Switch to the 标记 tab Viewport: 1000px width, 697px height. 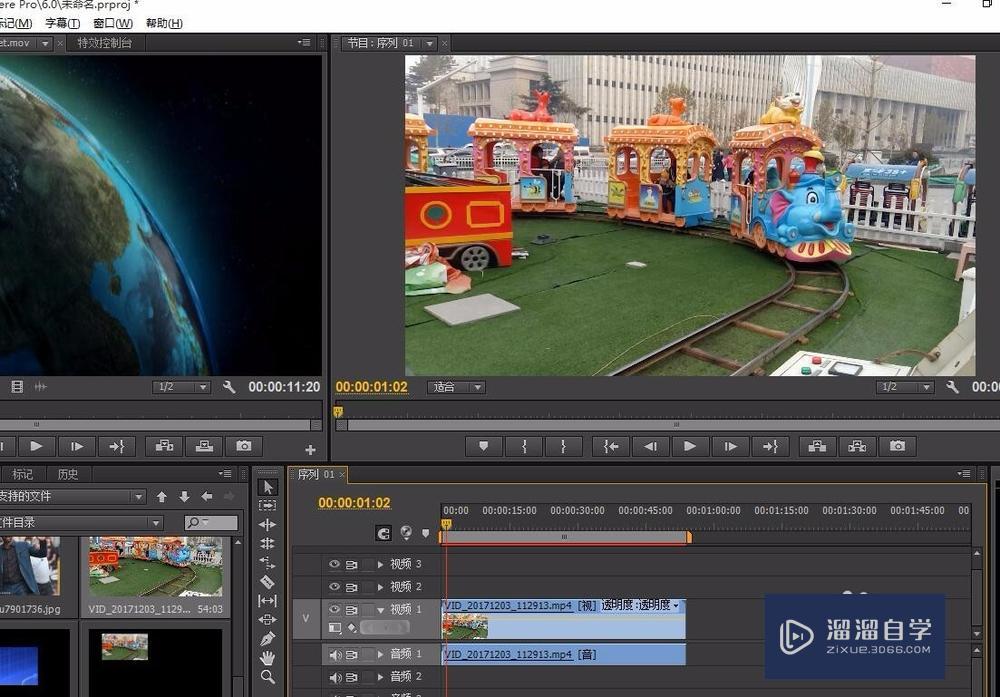tap(22, 474)
